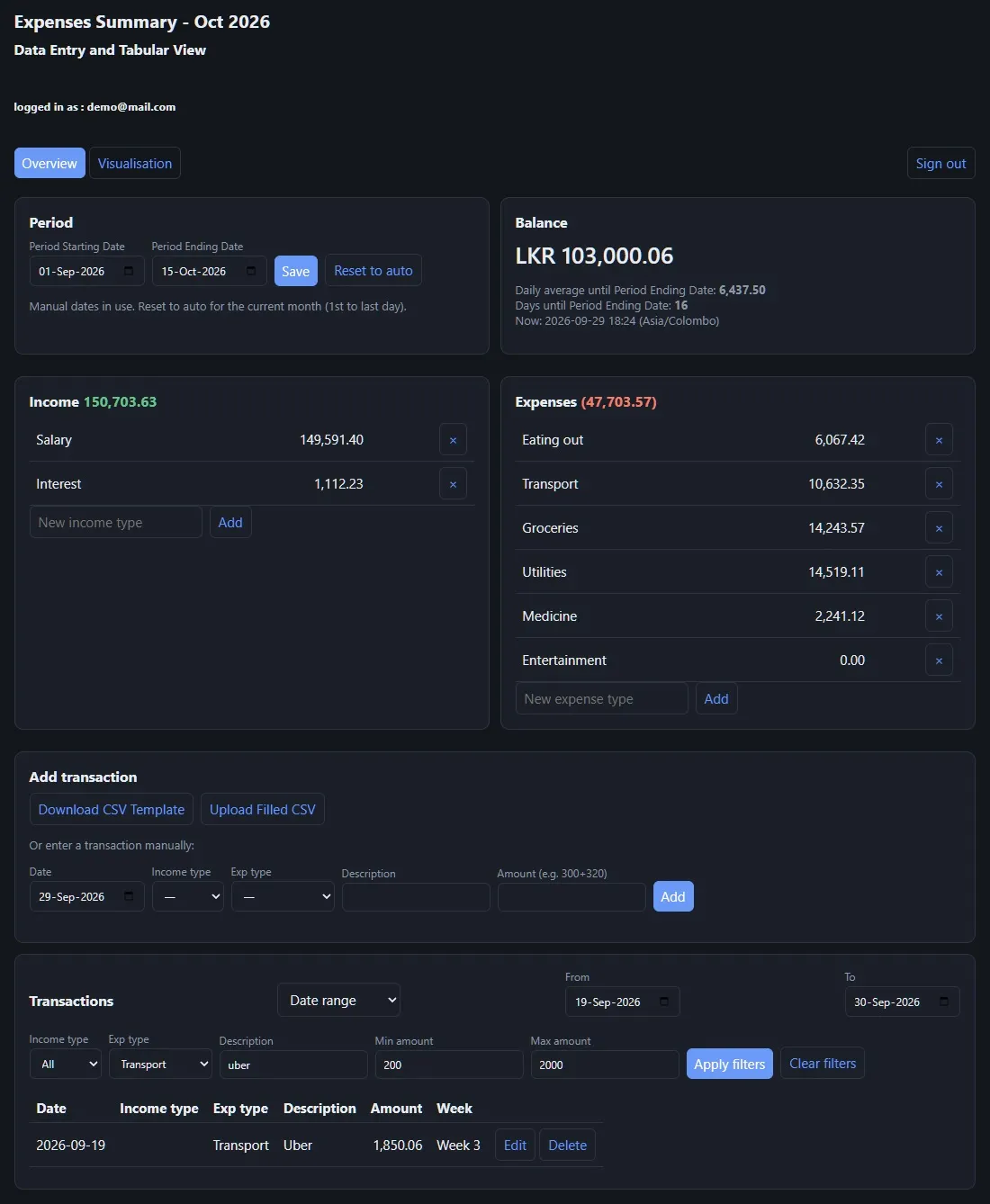This screenshot has height=1204, width=990.
Task: Select the transaction date 2026-09-19
Action: [71, 1146]
